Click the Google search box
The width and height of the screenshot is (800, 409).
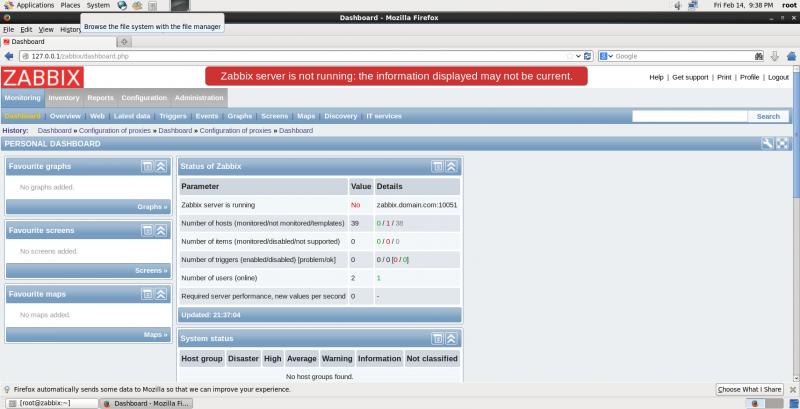[684, 56]
